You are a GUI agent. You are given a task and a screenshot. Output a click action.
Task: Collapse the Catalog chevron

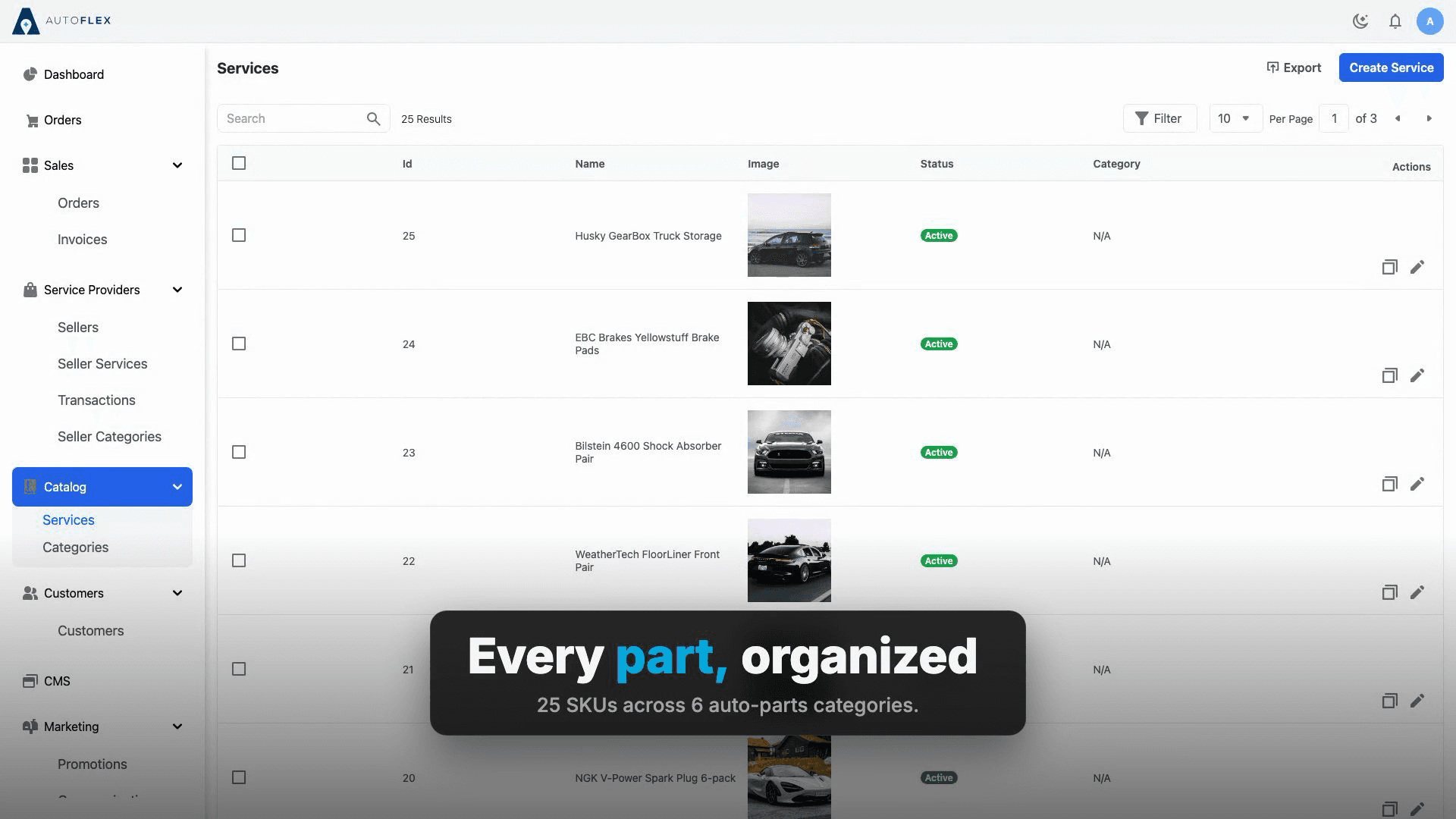[x=177, y=487]
